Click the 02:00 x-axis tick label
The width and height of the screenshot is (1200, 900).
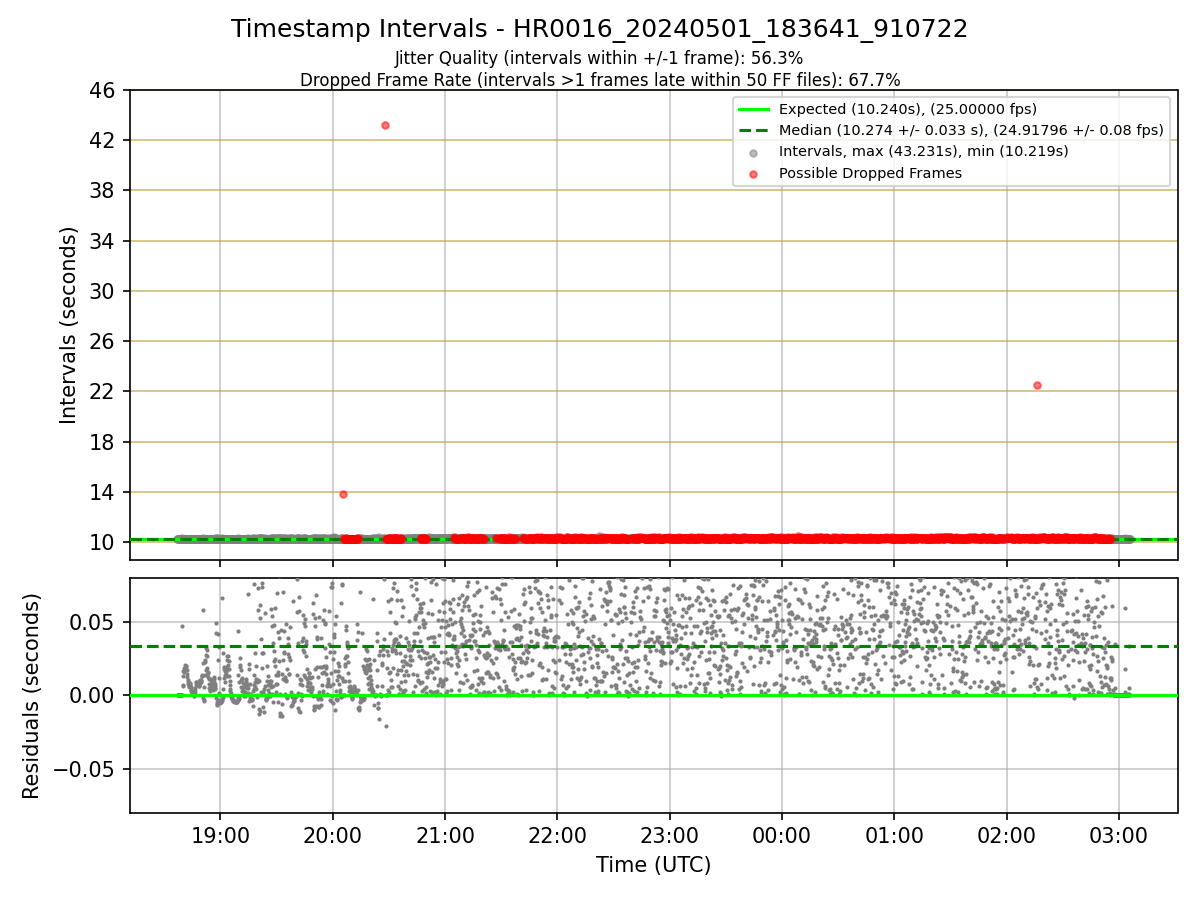(1006, 834)
